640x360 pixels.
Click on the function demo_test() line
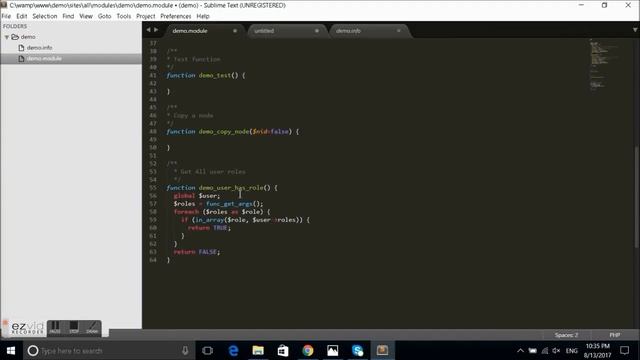tap(206, 76)
